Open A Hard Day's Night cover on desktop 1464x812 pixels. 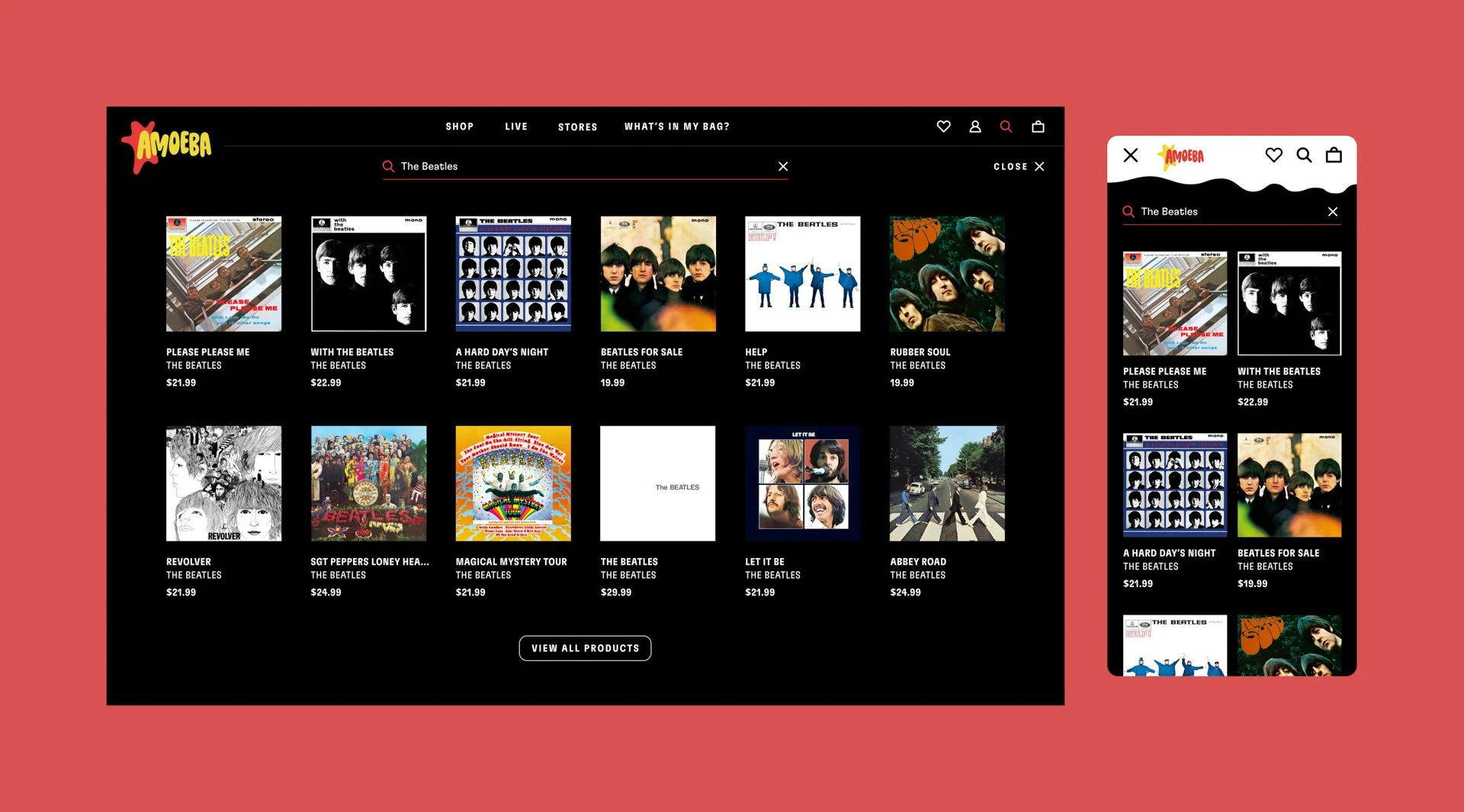coord(513,274)
